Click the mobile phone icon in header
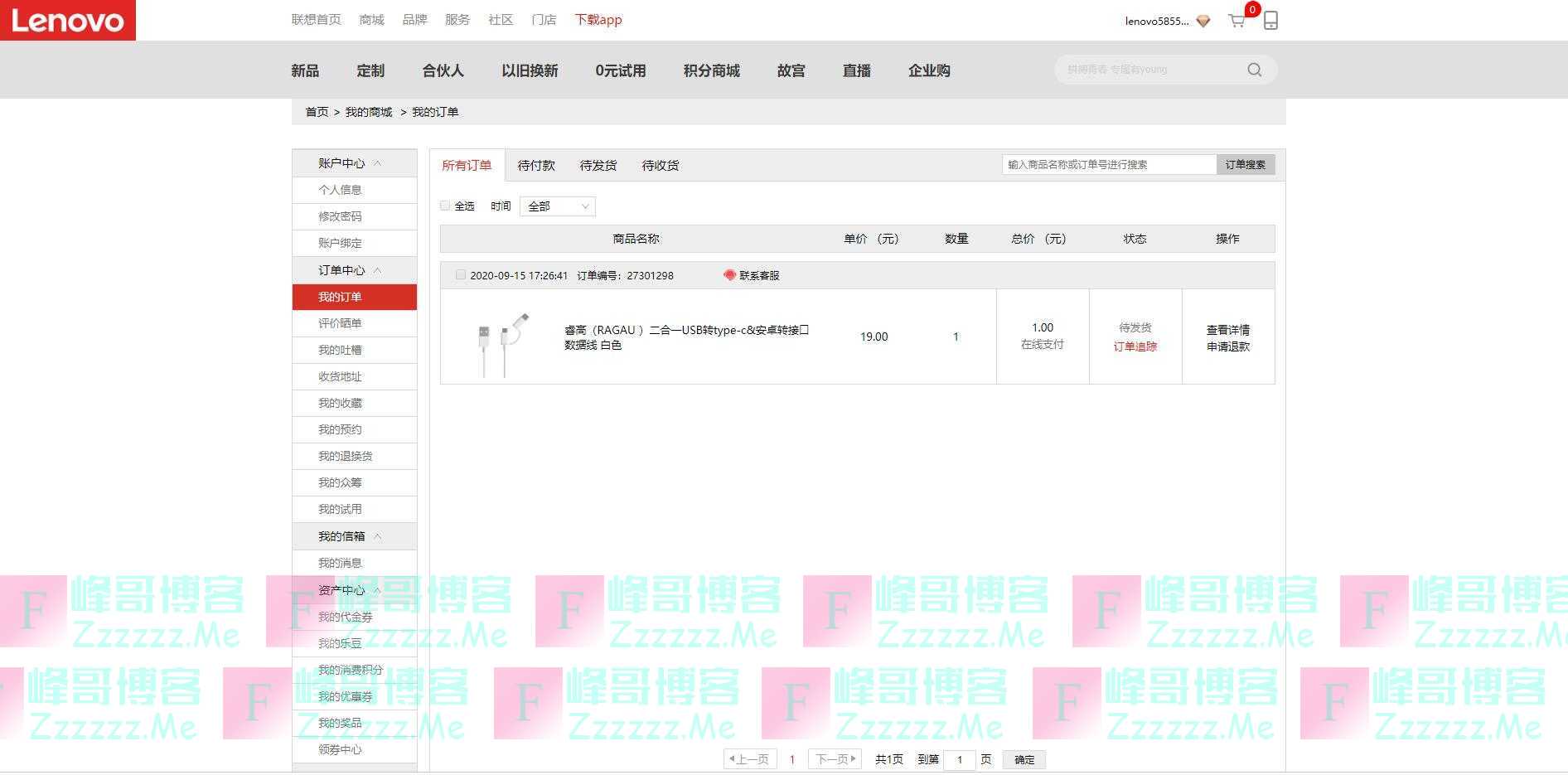 (1270, 21)
